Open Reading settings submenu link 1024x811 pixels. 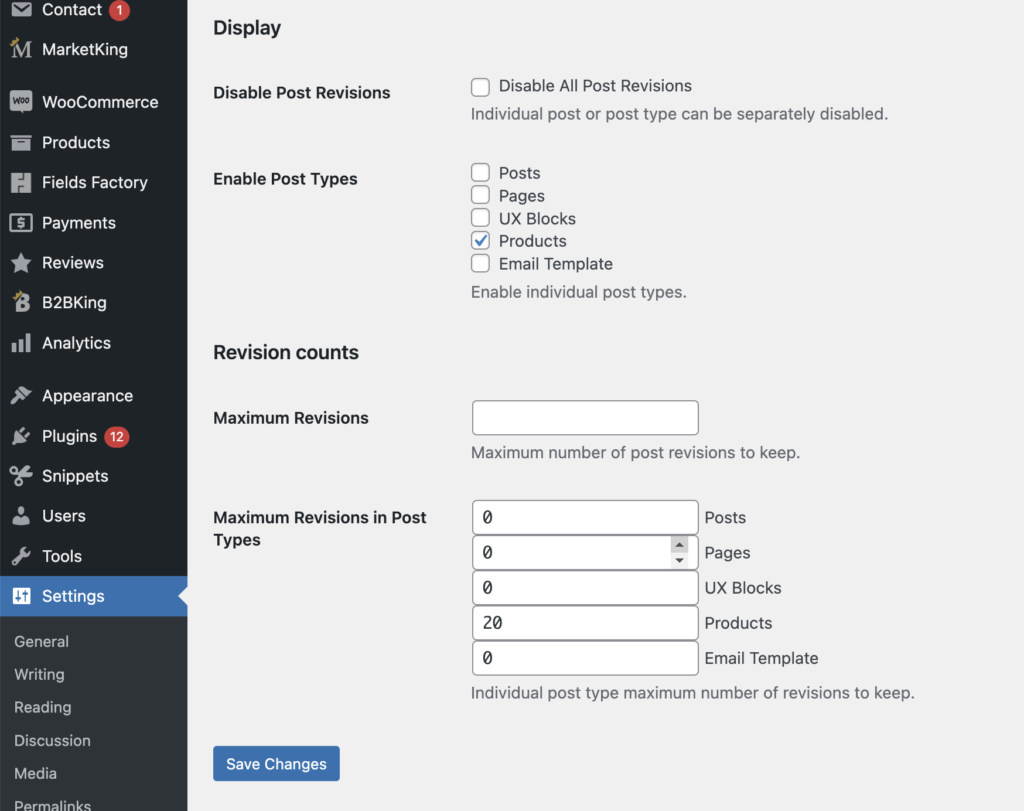42,707
